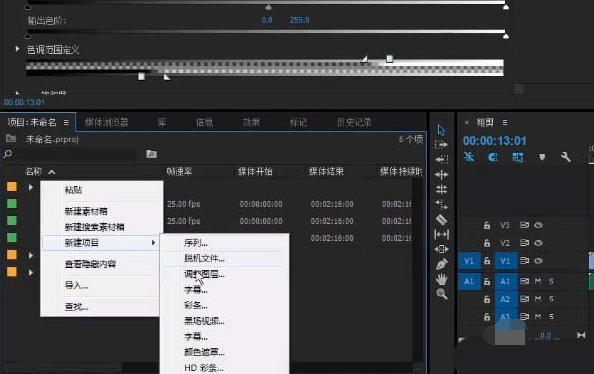Toggle the lock on video track V2
The width and height of the screenshot is (594, 374).
[487, 243]
